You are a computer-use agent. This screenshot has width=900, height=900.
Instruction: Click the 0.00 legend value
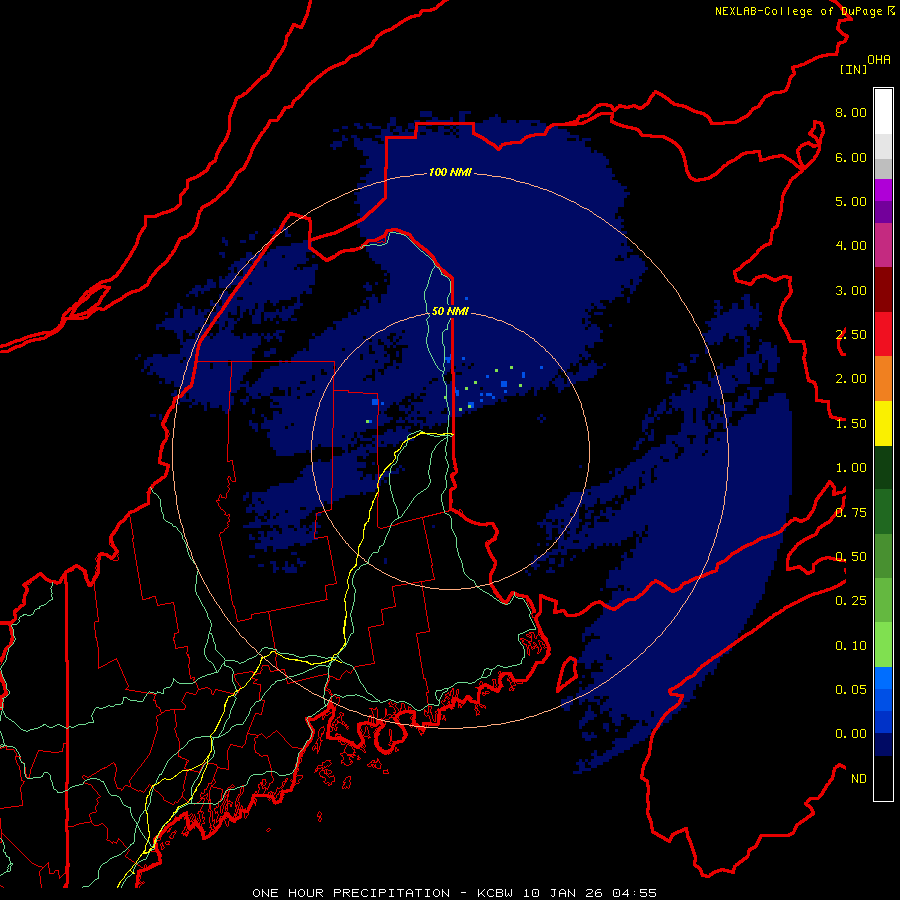[851, 734]
